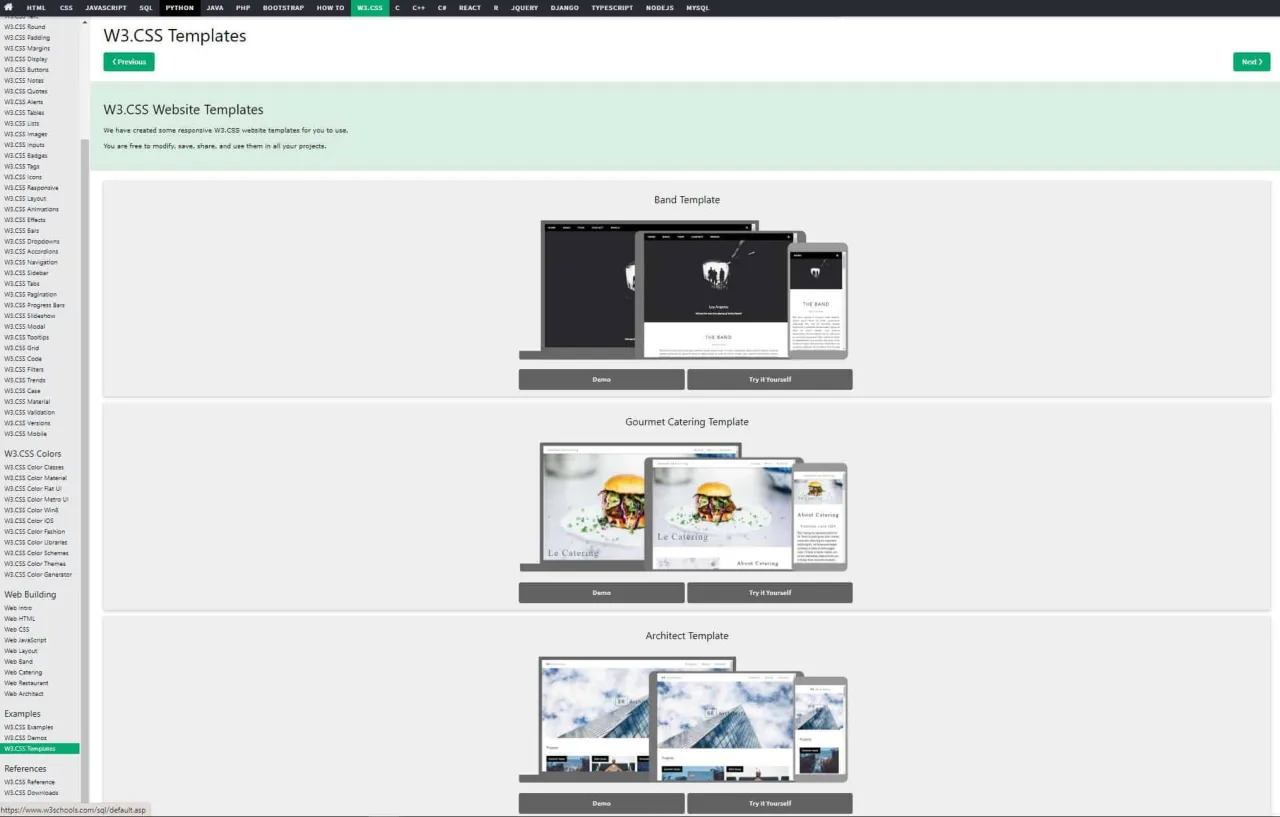Screen dimensions: 1280x817
Task: Click the W3Schools home icon
Action: point(10,7)
